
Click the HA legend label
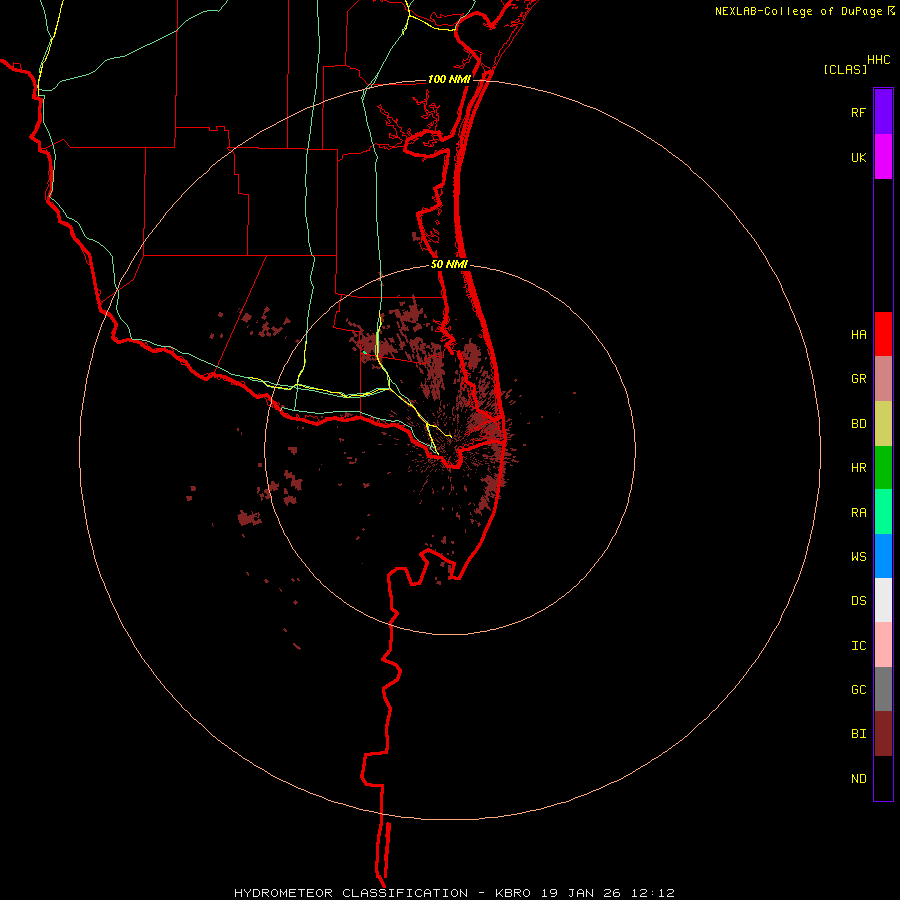pyautogui.click(x=859, y=335)
